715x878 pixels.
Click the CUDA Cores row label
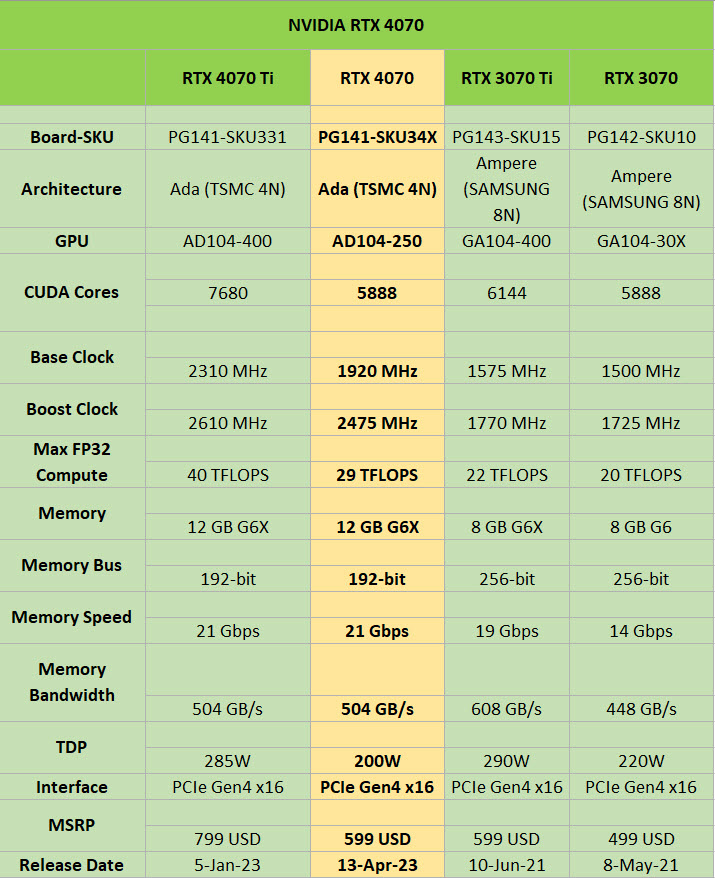[72, 292]
